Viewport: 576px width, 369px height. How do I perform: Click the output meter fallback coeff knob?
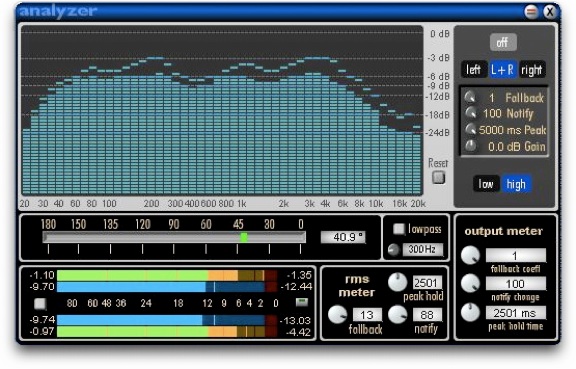coord(471,255)
